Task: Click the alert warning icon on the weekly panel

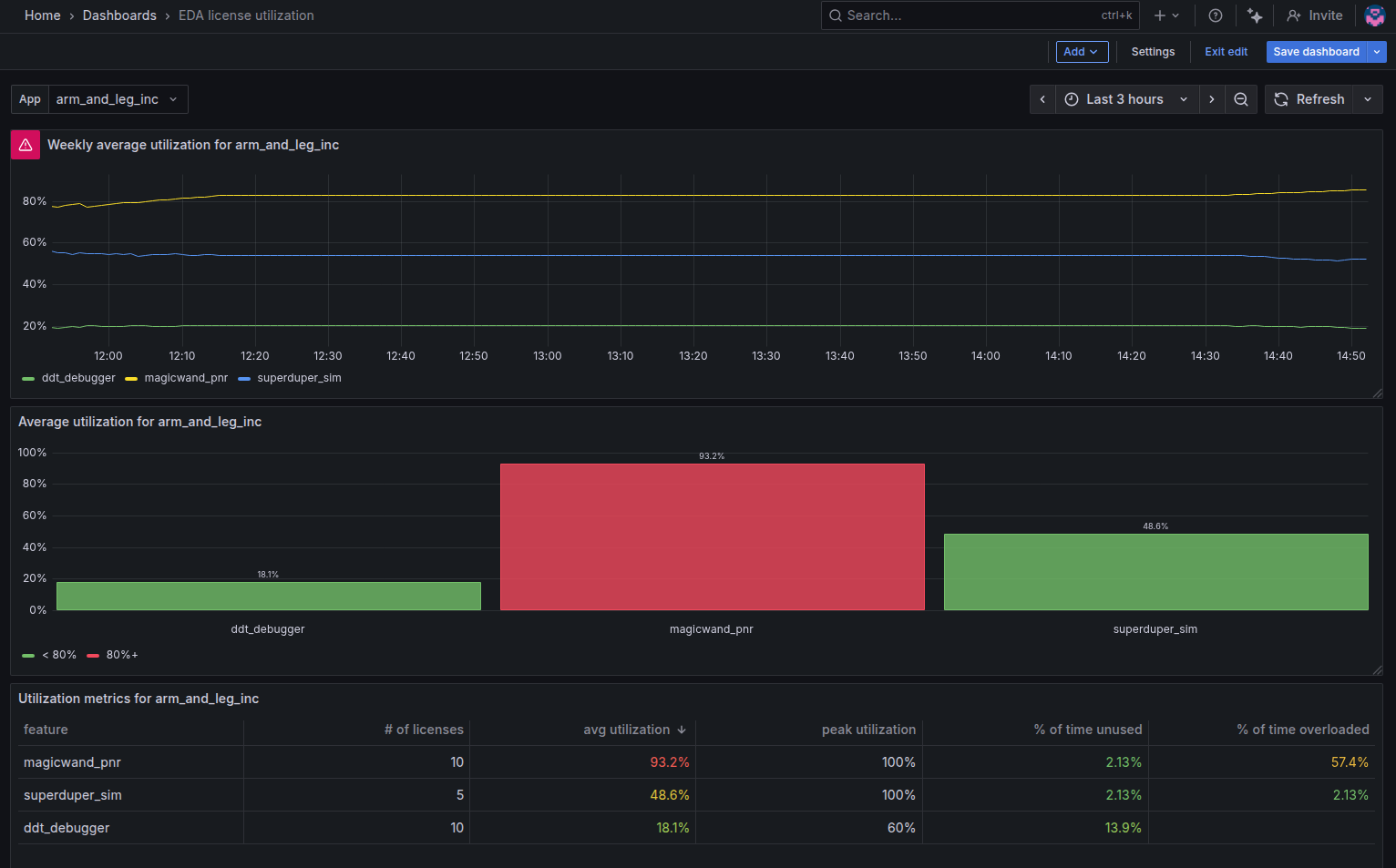Action: point(26,145)
